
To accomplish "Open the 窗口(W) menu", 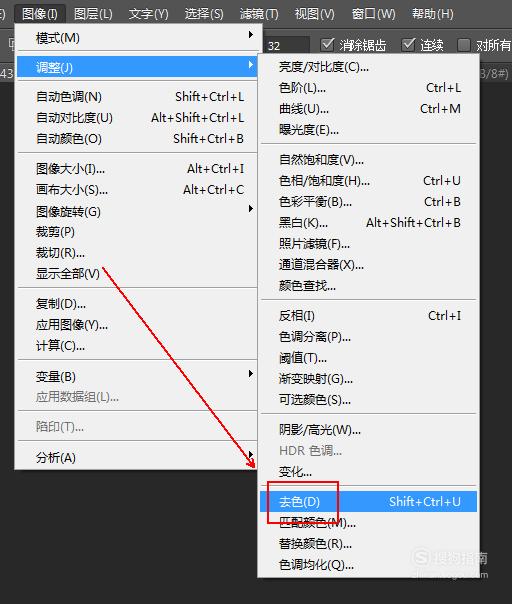I will click(x=373, y=14).
